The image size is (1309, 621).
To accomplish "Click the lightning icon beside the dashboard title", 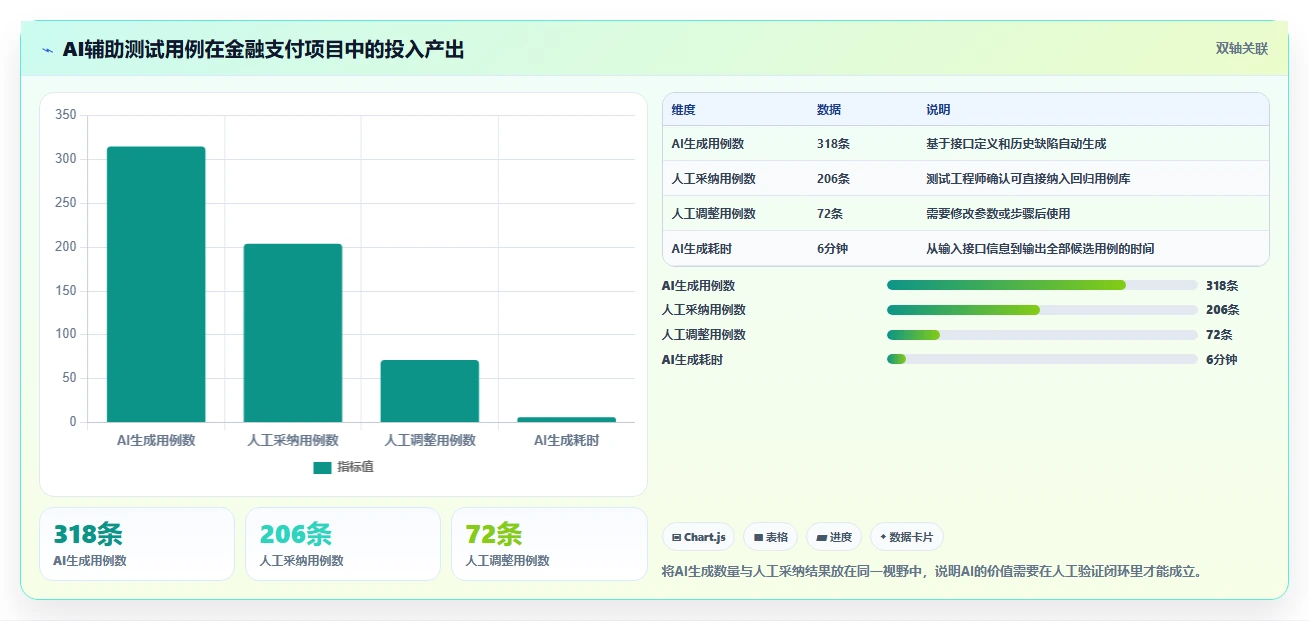I will point(47,50).
